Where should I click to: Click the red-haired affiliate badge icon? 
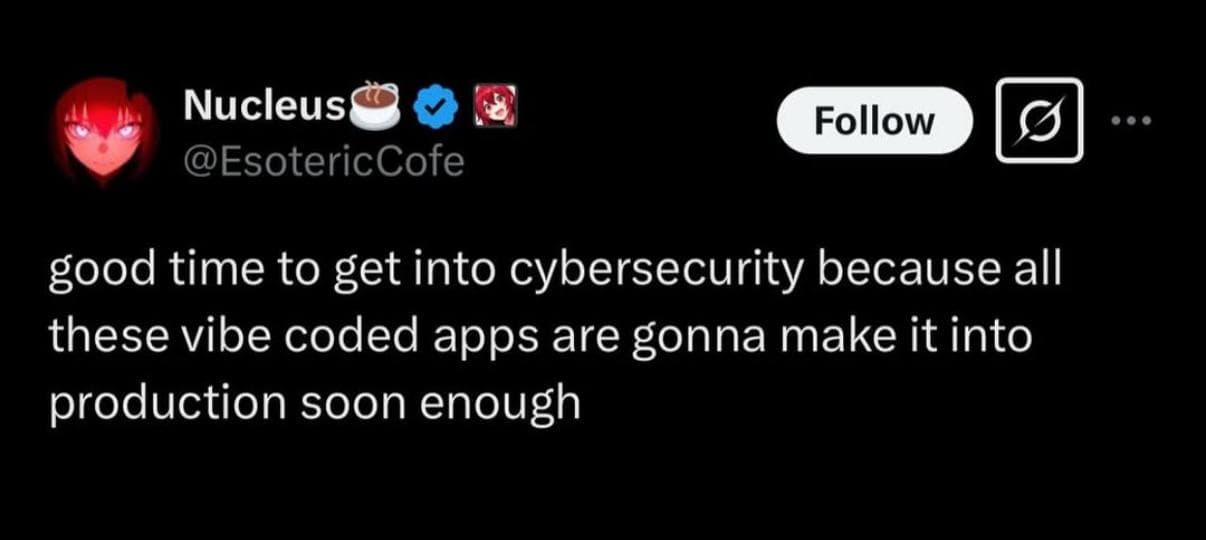[x=495, y=105]
